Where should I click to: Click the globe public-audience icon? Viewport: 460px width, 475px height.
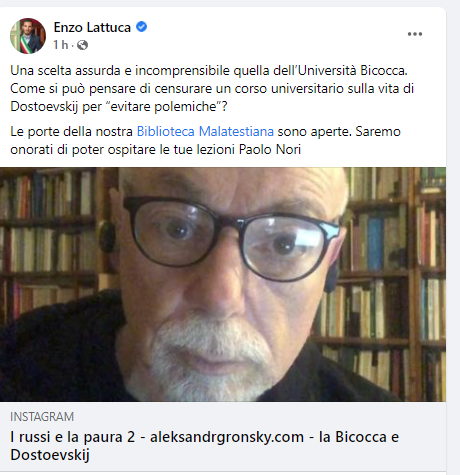[x=82, y=45]
